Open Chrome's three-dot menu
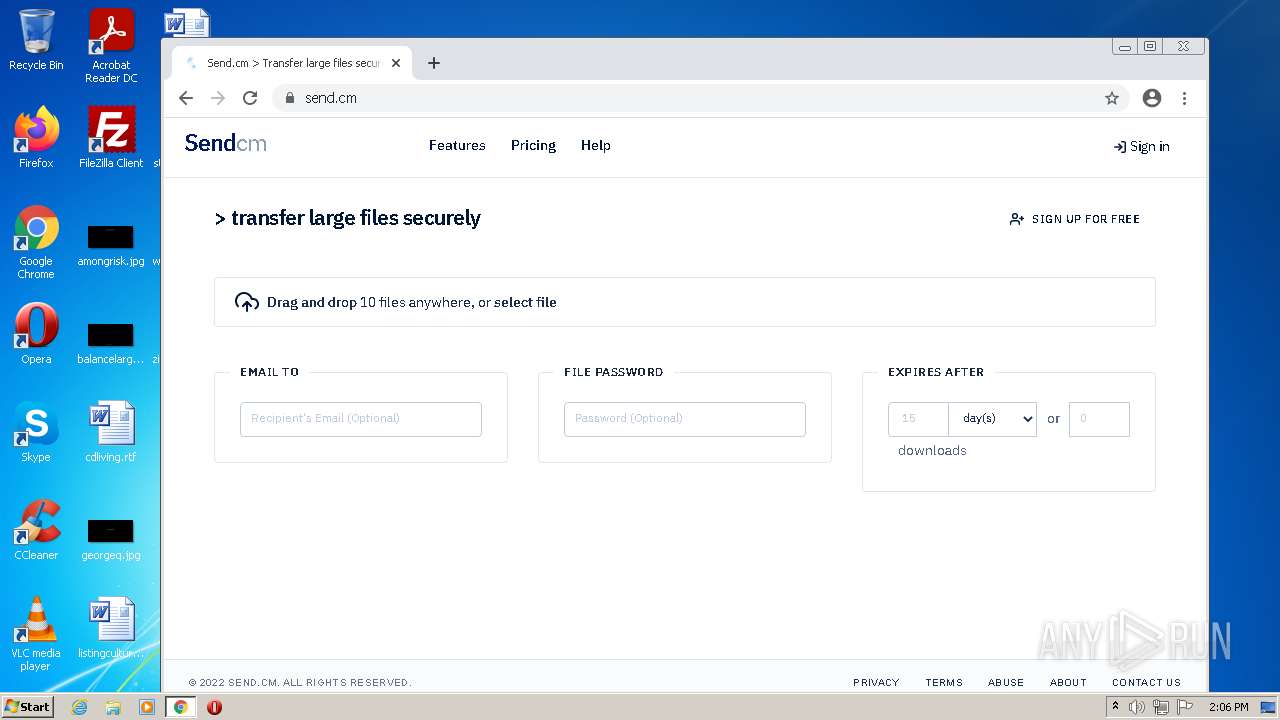Viewport: 1280px width, 720px height. [x=1184, y=98]
